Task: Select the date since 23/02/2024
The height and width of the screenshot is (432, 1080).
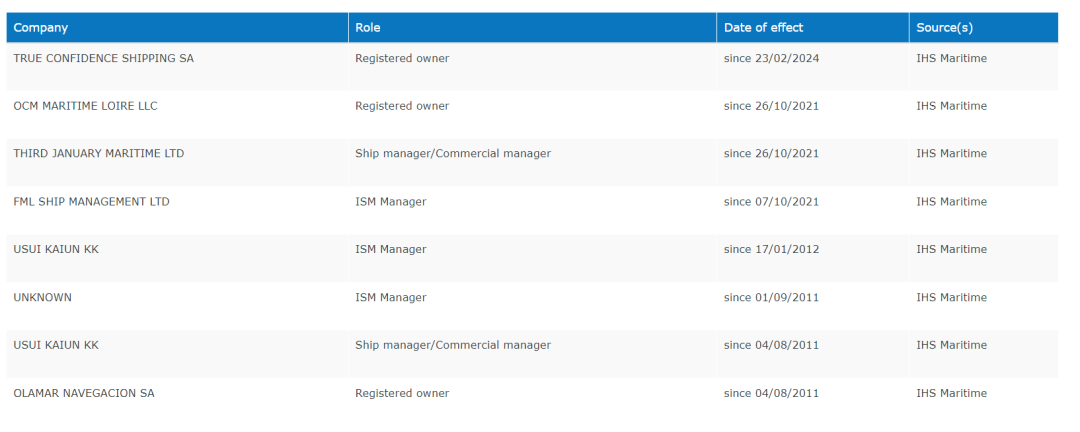Action: (771, 59)
